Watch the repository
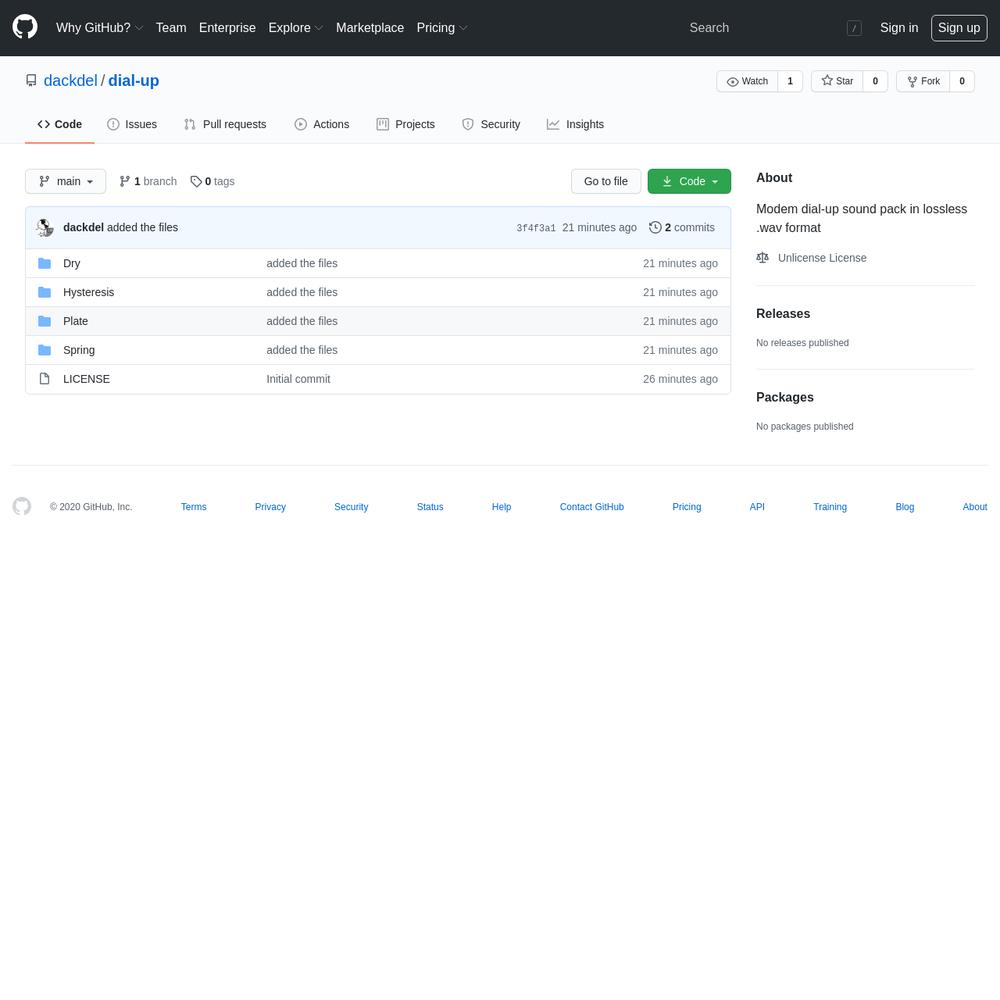 [747, 81]
